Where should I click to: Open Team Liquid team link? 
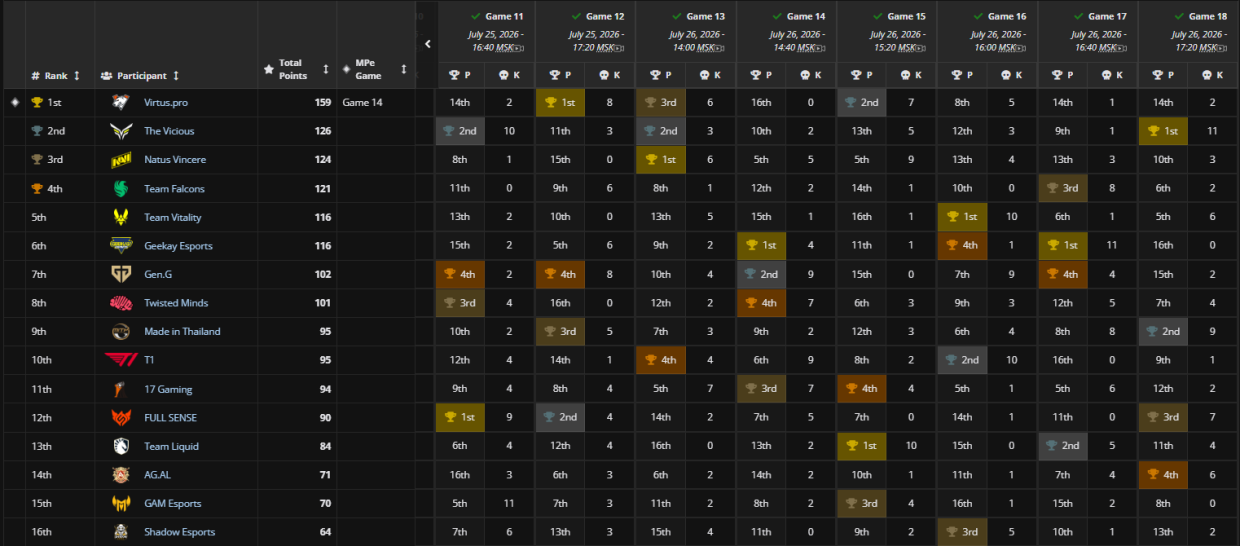coord(171,446)
